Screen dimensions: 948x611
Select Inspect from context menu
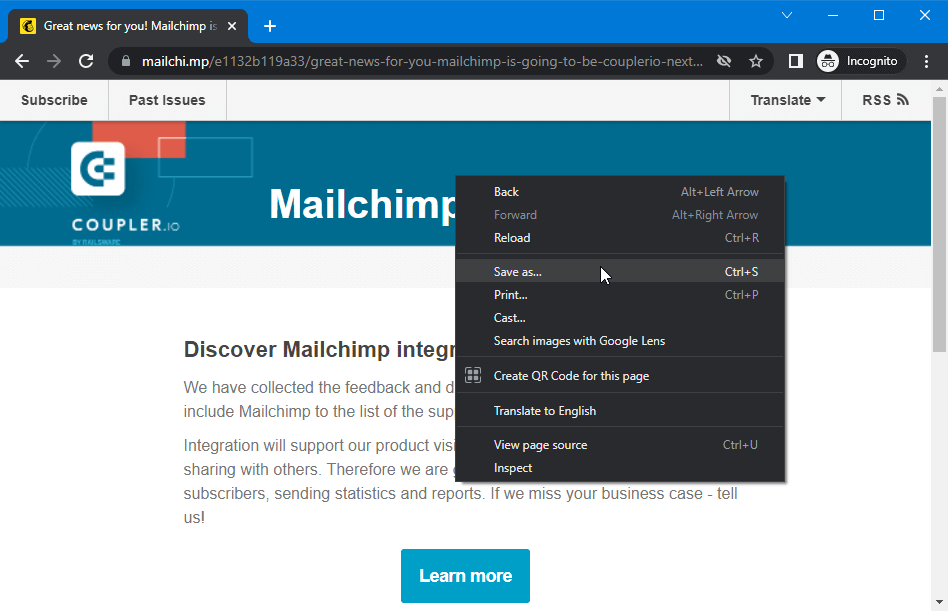[620, 468]
